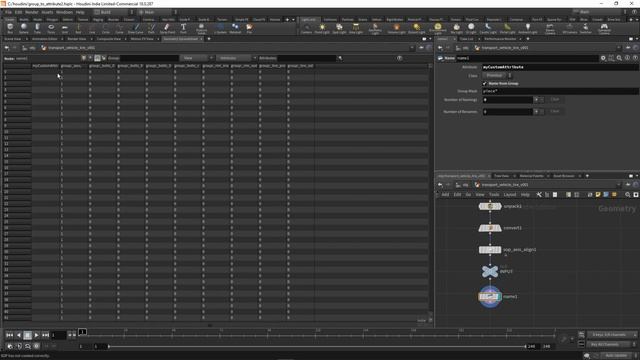Click the spreadsheet Group filter field
The height and width of the screenshot is (360, 640).
149,58
